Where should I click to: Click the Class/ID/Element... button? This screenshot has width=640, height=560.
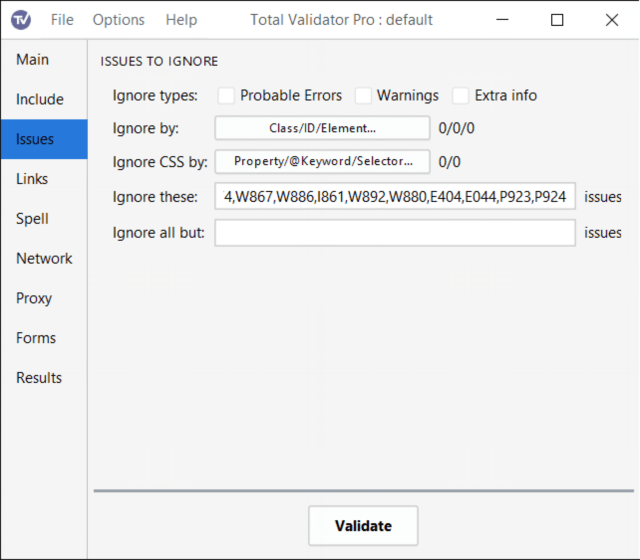click(x=322, y=128)
